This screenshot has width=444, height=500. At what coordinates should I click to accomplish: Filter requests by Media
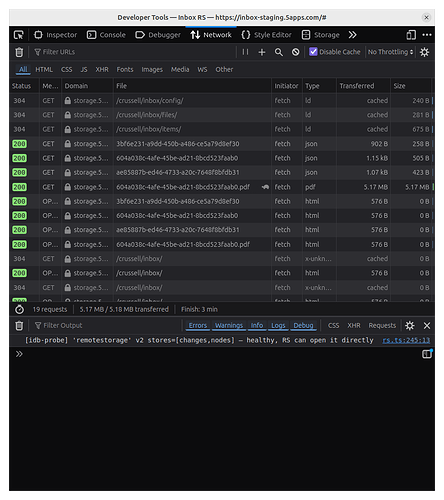[x=180, y=69]
